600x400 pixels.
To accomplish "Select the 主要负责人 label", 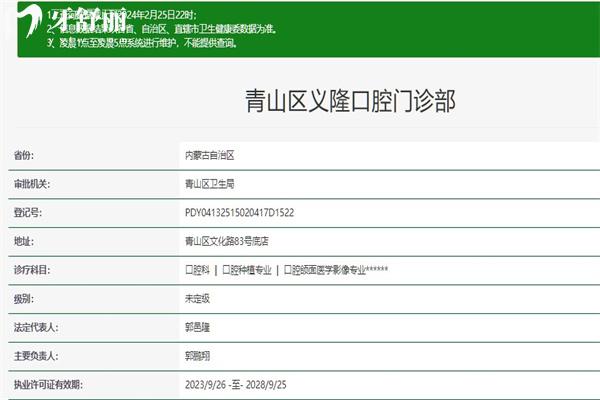I will coord(36,356).
